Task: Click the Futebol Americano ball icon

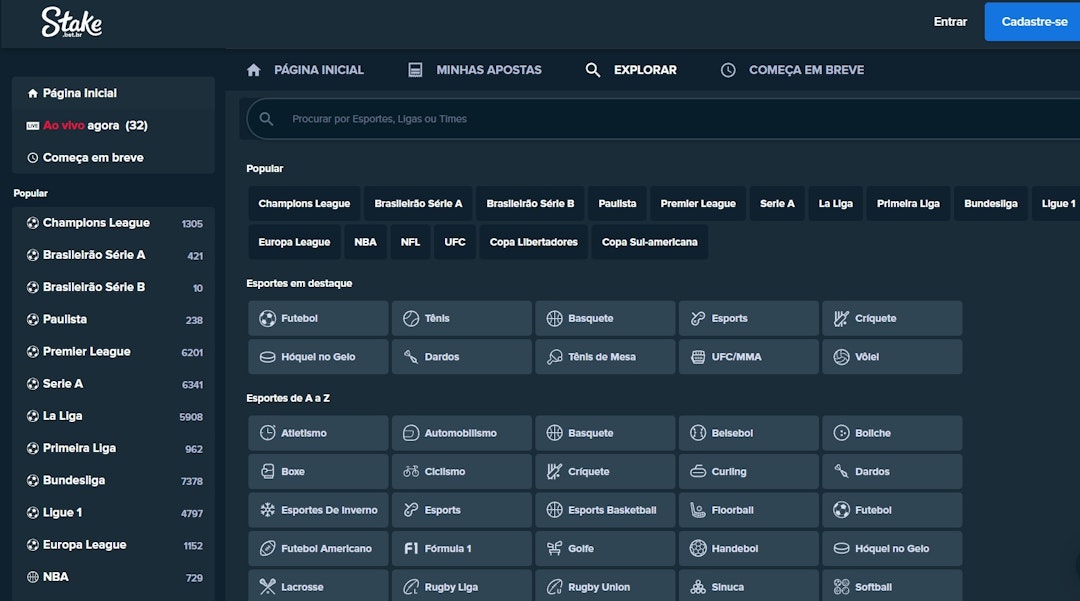Action: [267, 549]
